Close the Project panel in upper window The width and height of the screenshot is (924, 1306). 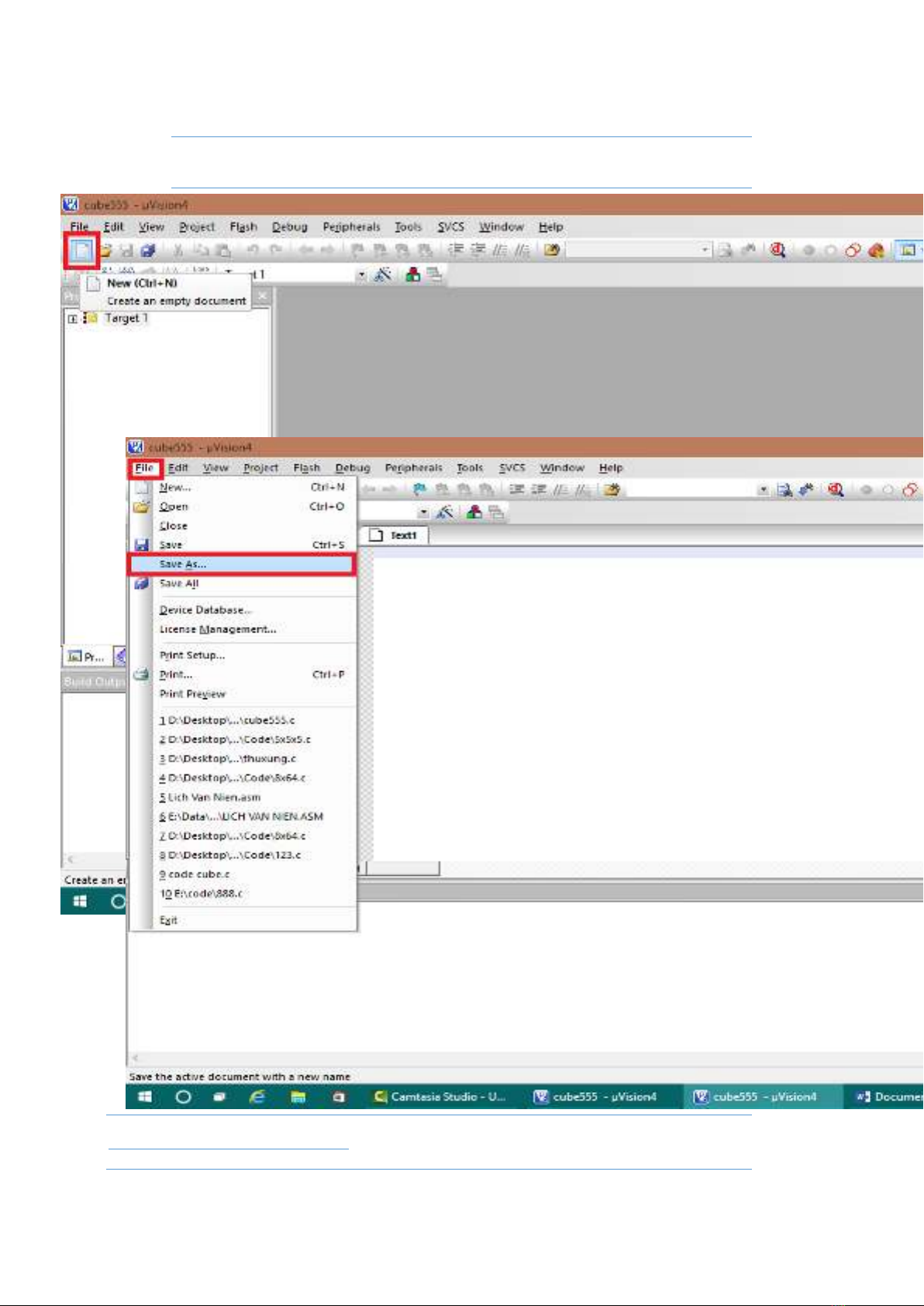tap(263, 296)
